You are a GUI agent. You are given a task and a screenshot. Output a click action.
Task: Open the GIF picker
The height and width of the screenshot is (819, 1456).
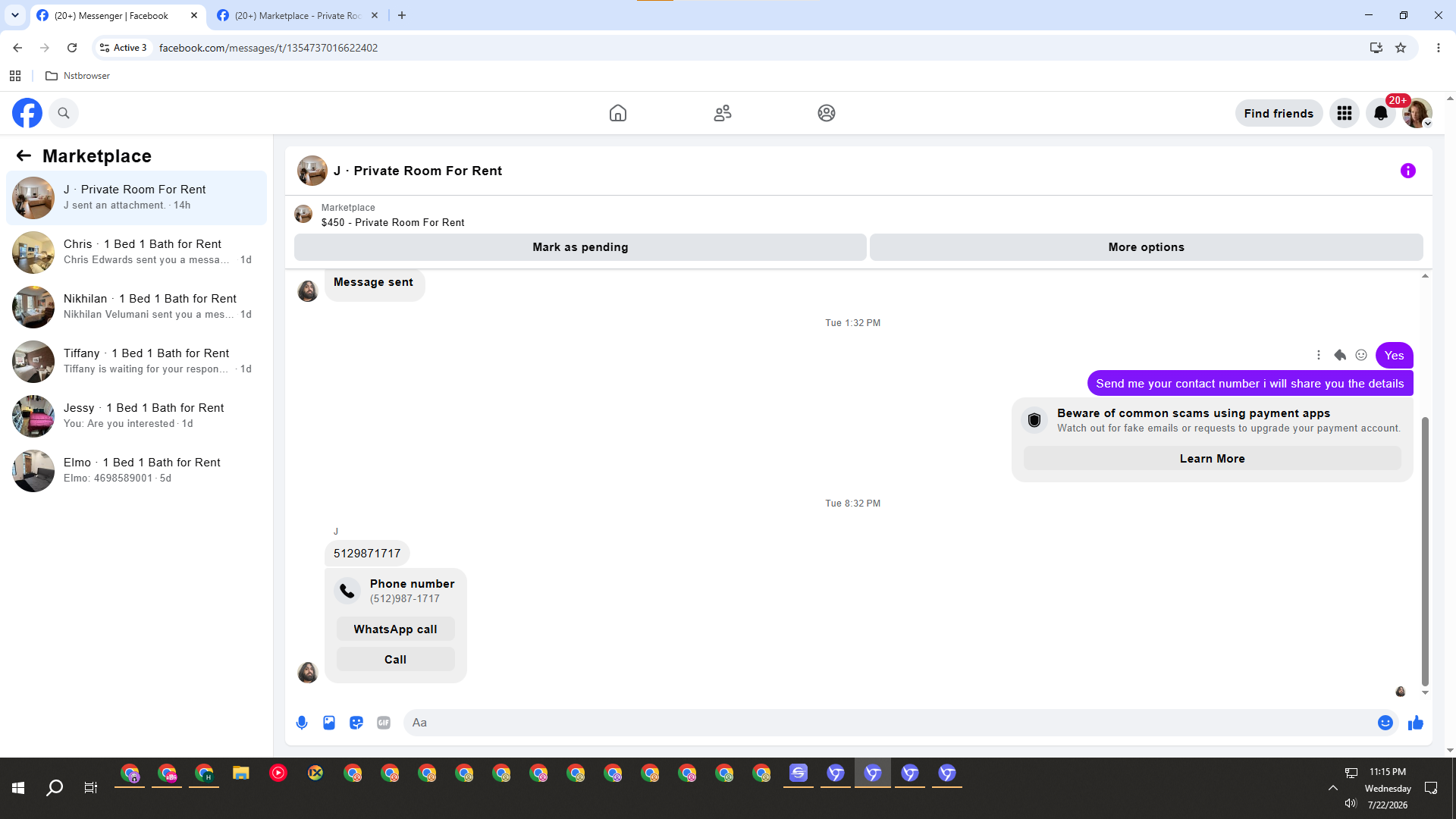384,723
